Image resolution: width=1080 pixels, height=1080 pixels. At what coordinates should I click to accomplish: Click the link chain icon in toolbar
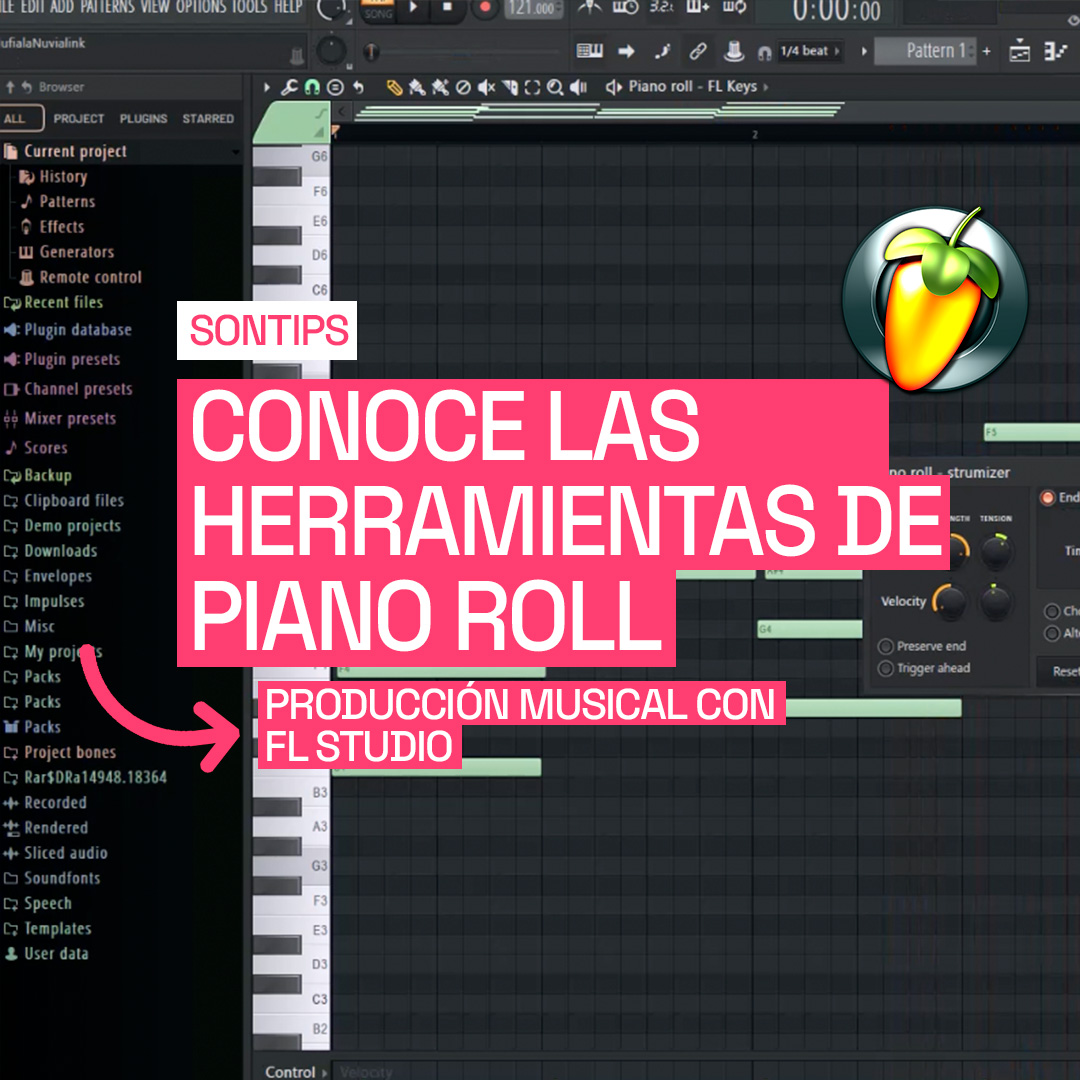coord(698,52)
